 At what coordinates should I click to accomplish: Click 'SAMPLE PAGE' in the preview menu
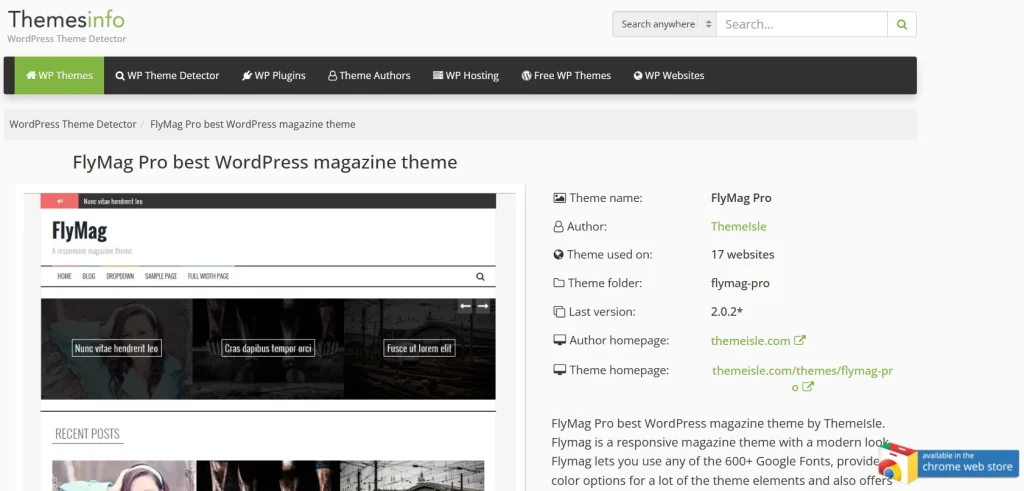(161, 276)
